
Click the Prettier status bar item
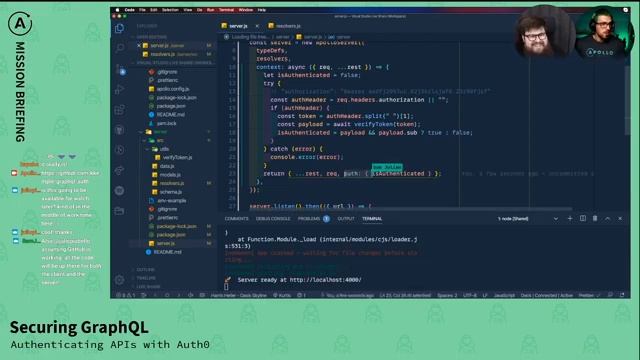[589, 295]
